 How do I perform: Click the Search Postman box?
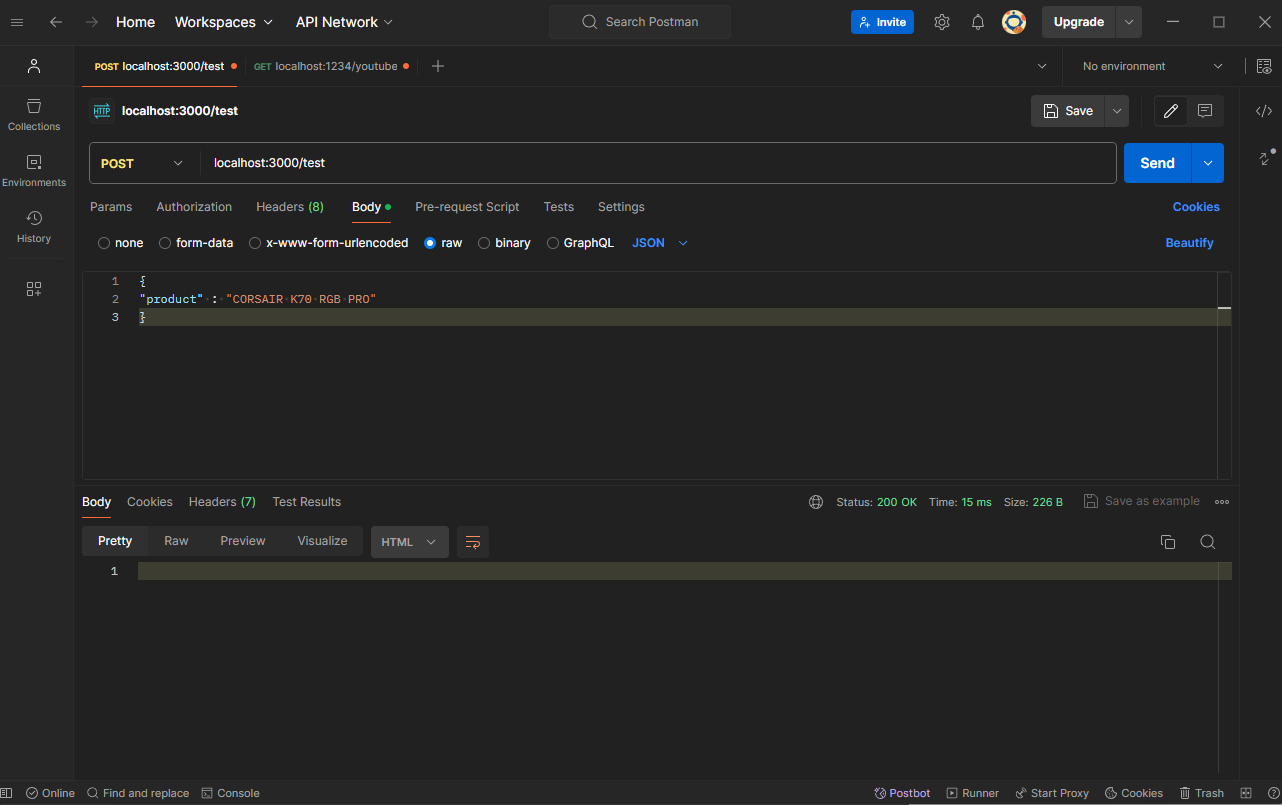tap(640, 22)
